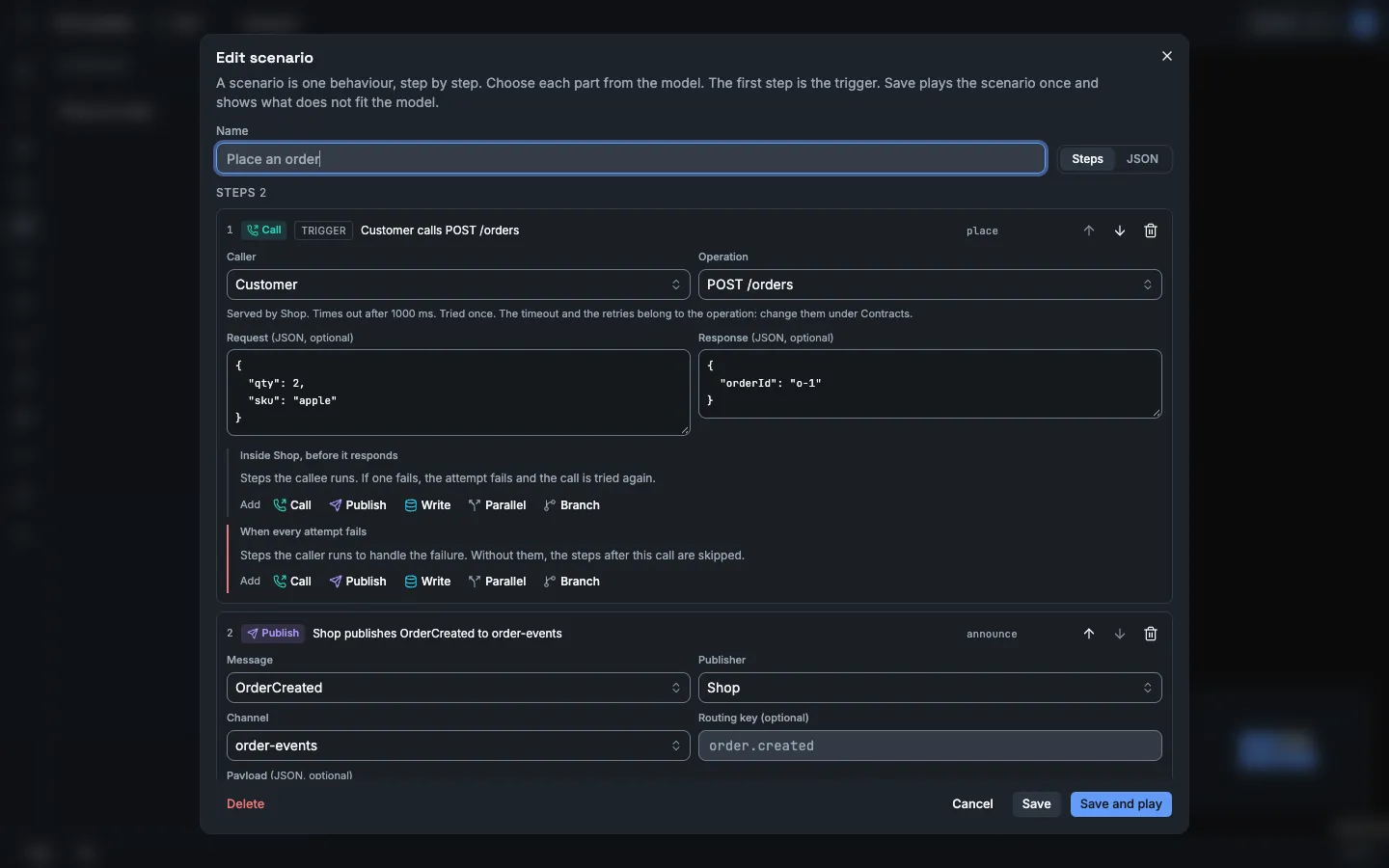Switch to the JSON view
The height and width of the screenshot is (868, 1389).
(1142, 159)
